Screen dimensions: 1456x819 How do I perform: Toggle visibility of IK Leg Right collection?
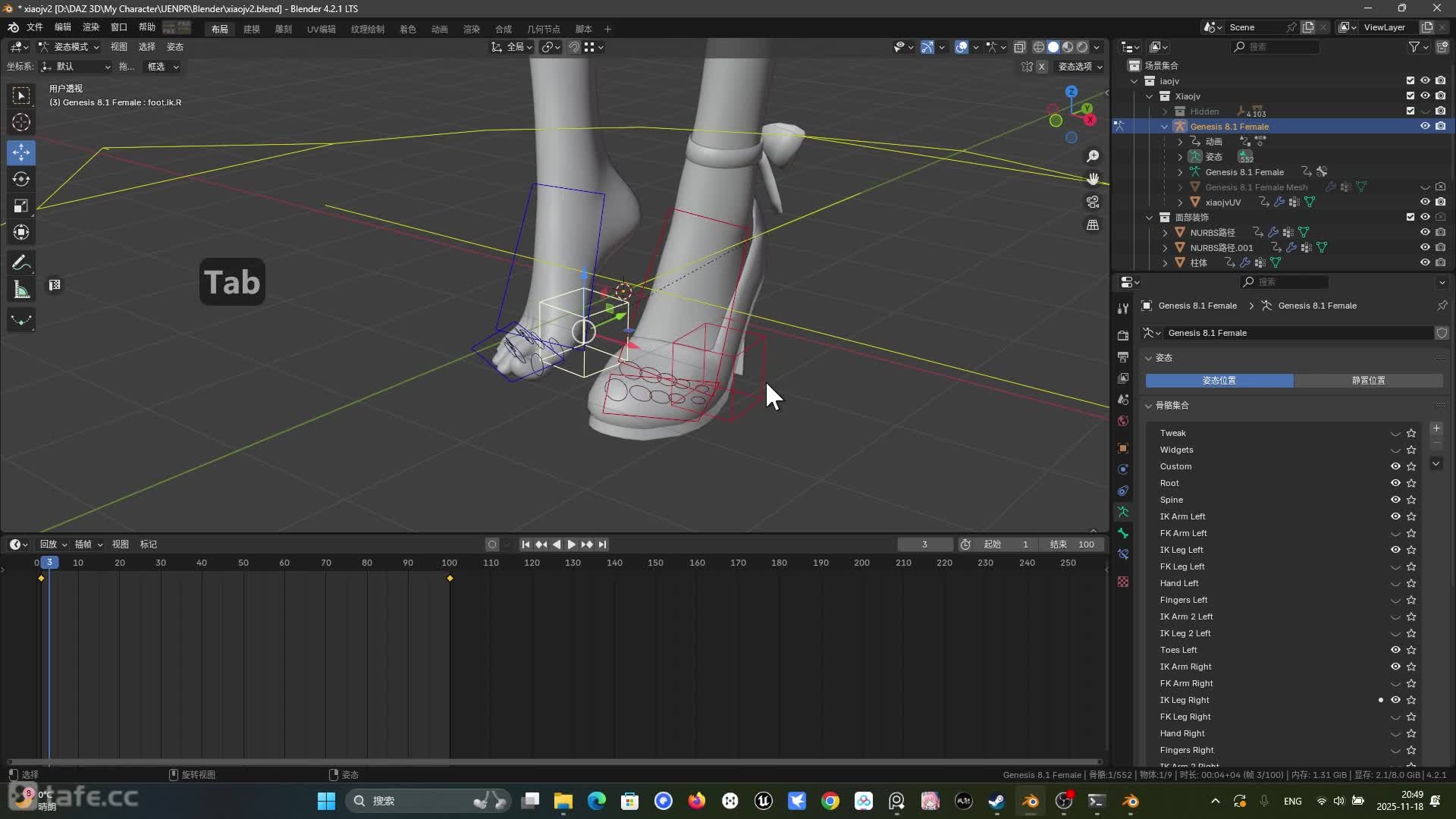click(x=1395, y=700)
